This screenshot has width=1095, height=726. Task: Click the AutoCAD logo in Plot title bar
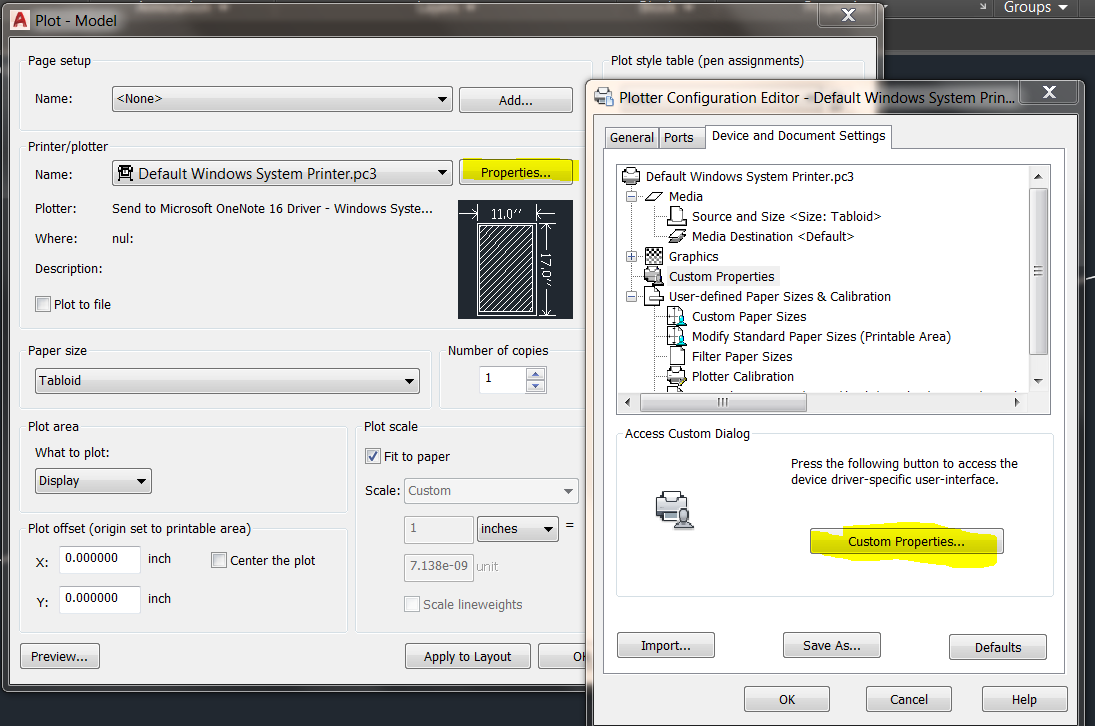pyautogui.click(x=20, y=20)
